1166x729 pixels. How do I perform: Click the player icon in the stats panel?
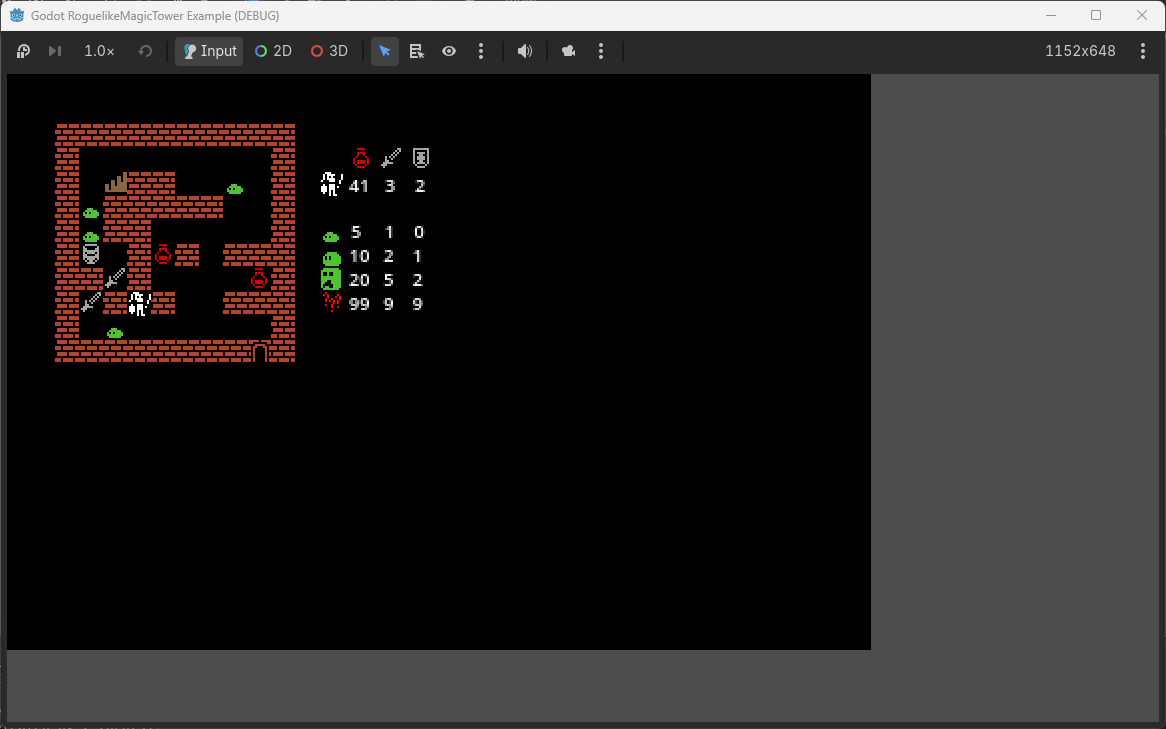tap(331, 184)
